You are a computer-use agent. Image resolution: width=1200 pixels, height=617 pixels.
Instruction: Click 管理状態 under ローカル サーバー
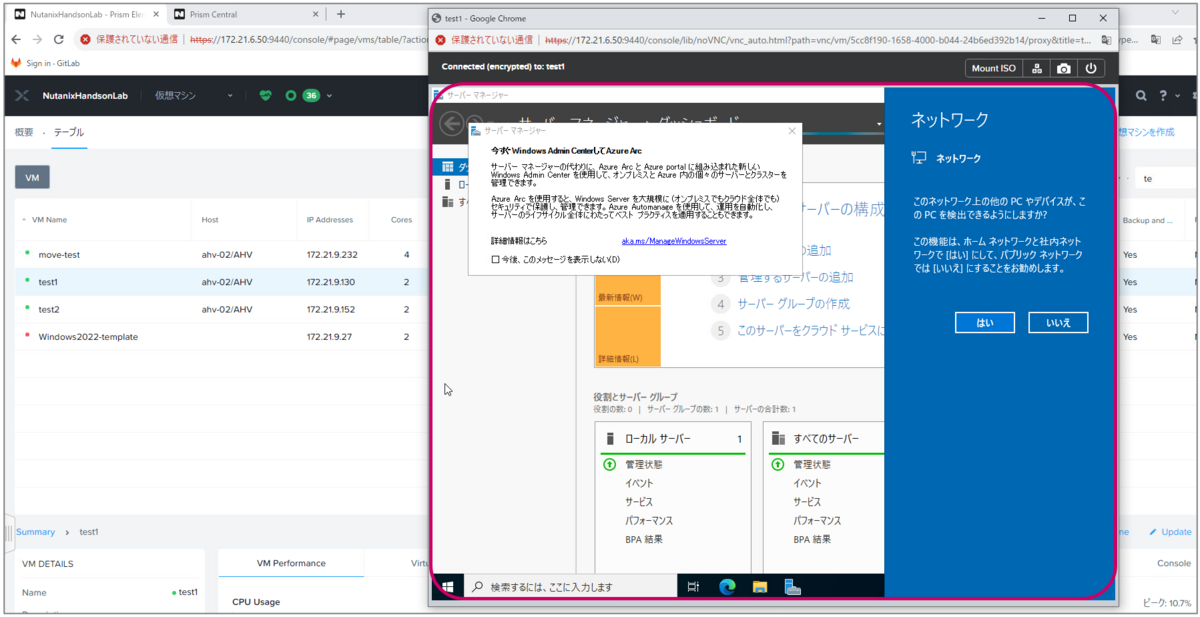click(x=643, y=464)
